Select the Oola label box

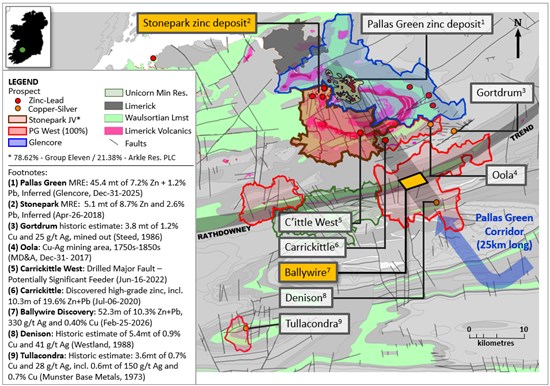point(505,174)
